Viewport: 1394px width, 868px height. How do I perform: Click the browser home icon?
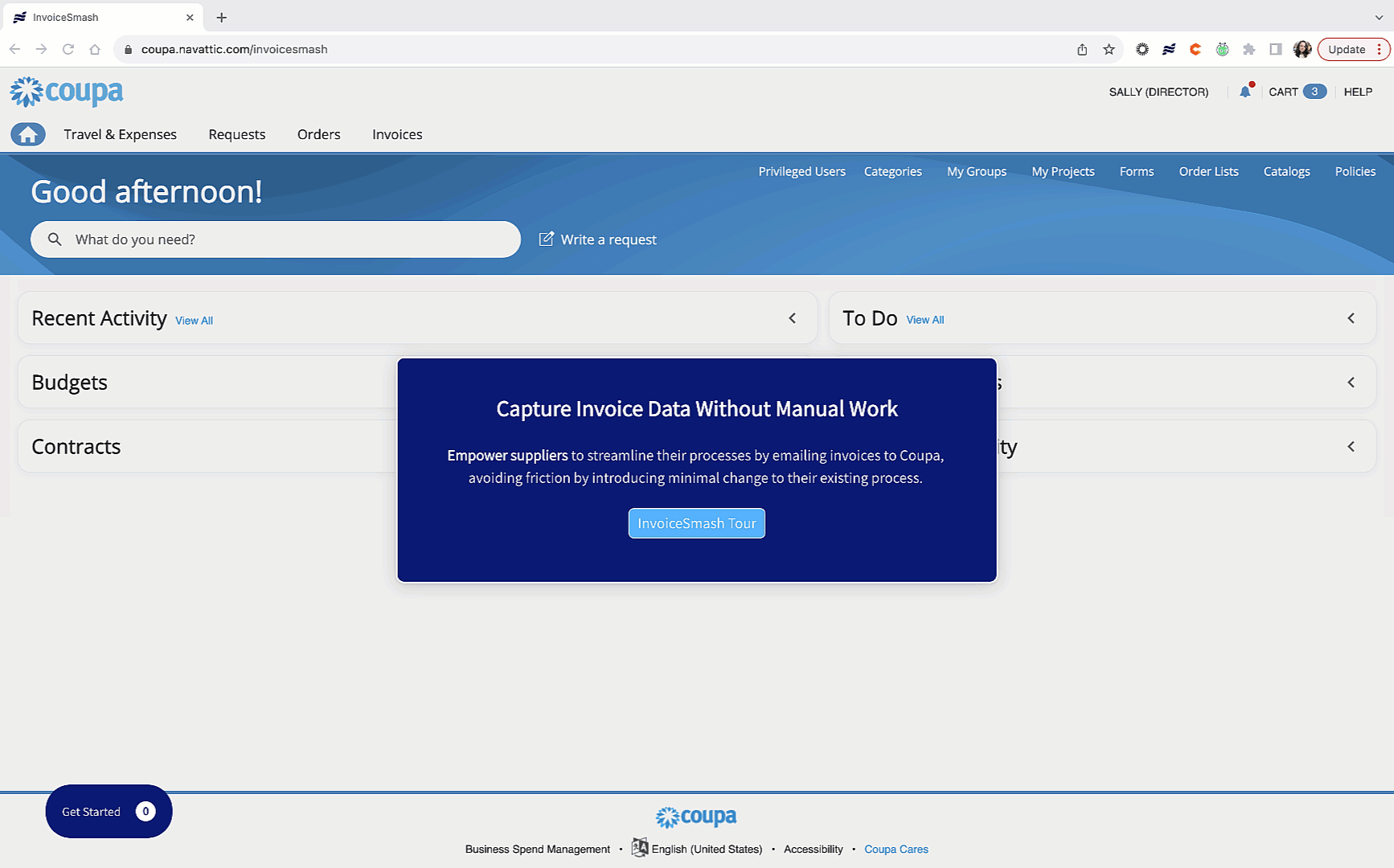click(x=95, y=49)
